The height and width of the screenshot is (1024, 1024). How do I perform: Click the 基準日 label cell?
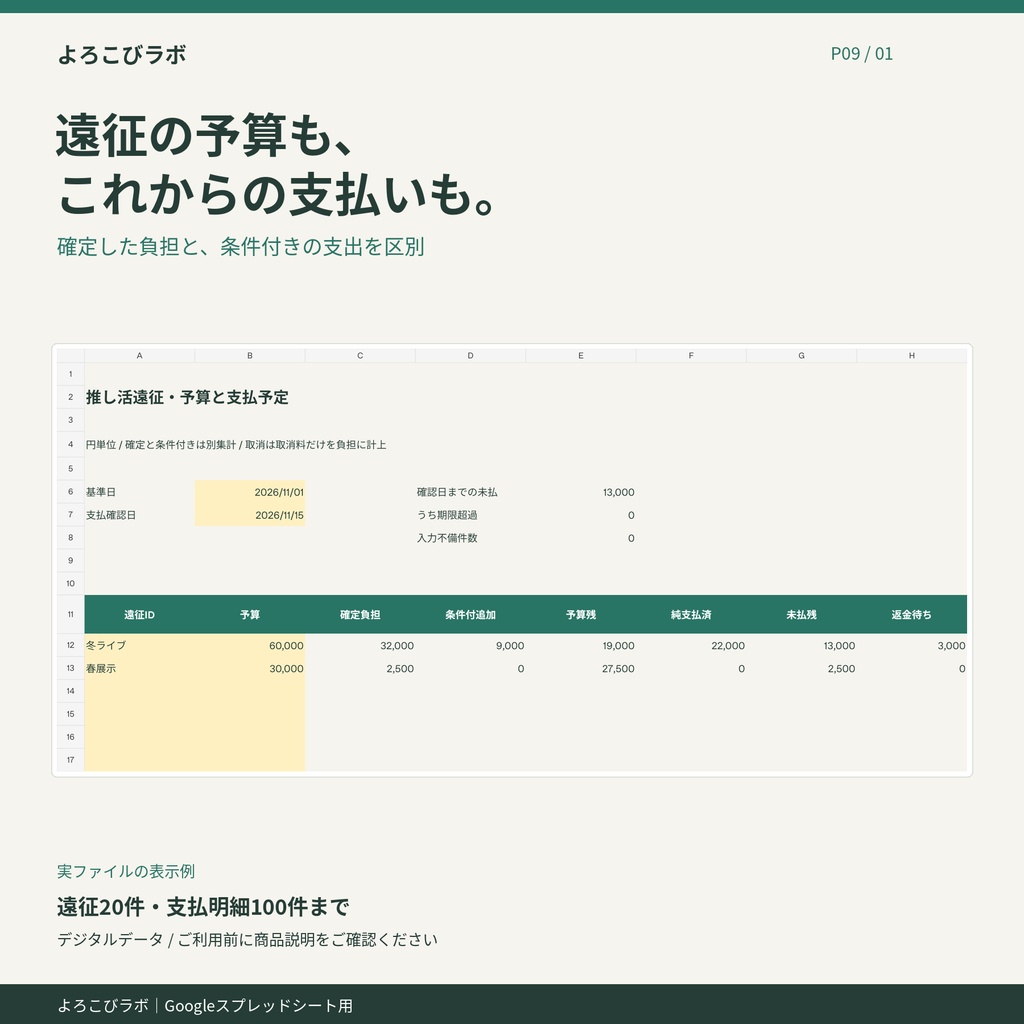pyautogui.click(x=139, y=492)
